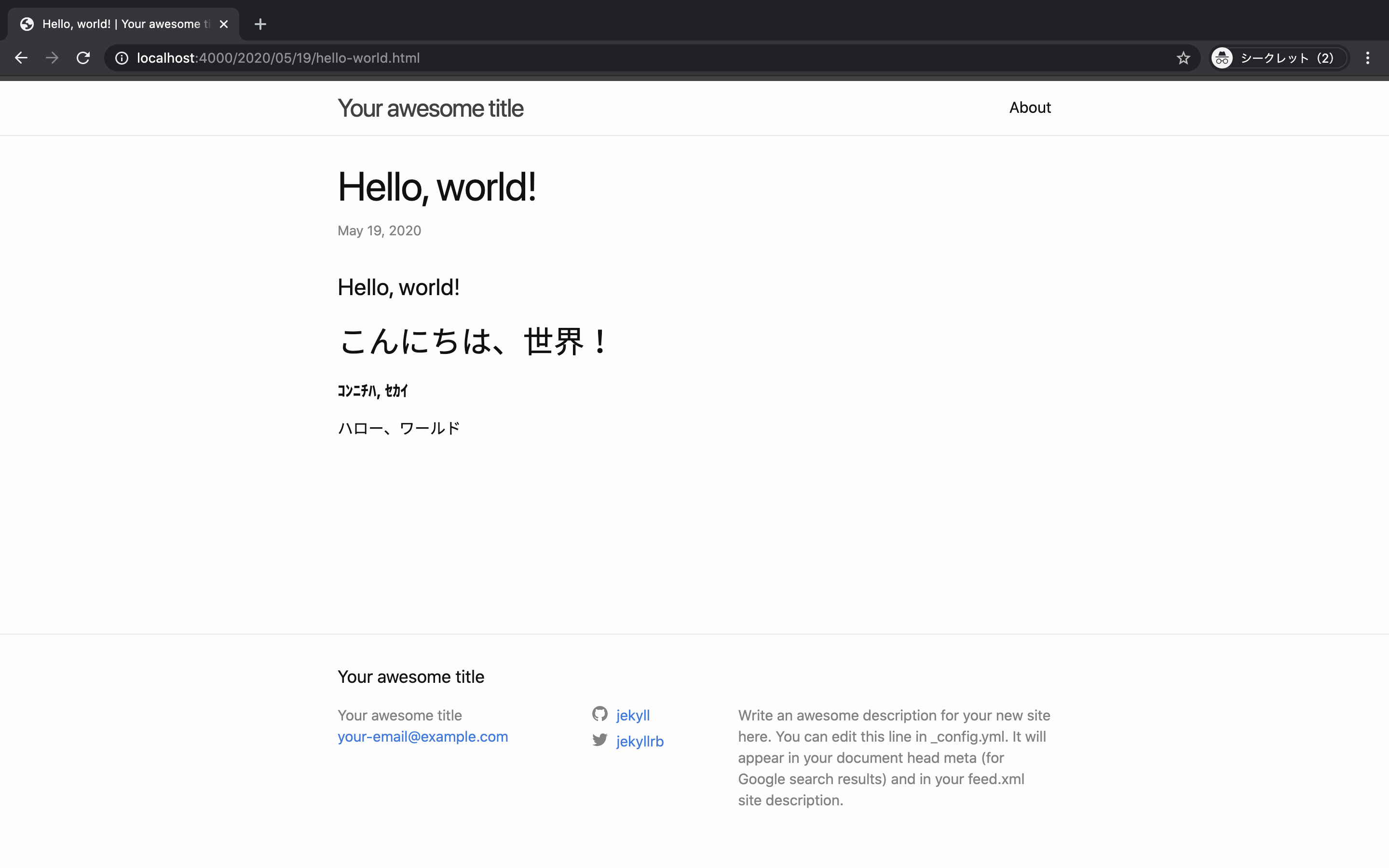Click the Your awesome title header link

(430, 108)
